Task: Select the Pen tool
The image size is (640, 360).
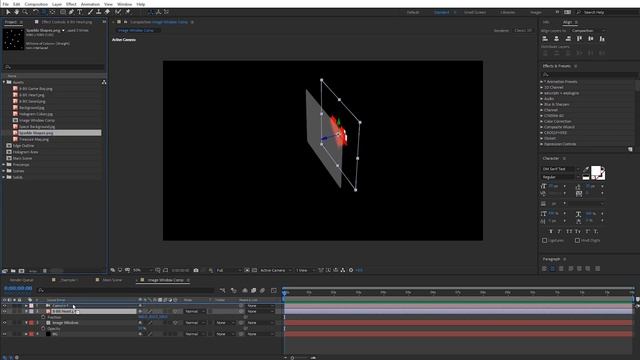Action: click(71, 12)
